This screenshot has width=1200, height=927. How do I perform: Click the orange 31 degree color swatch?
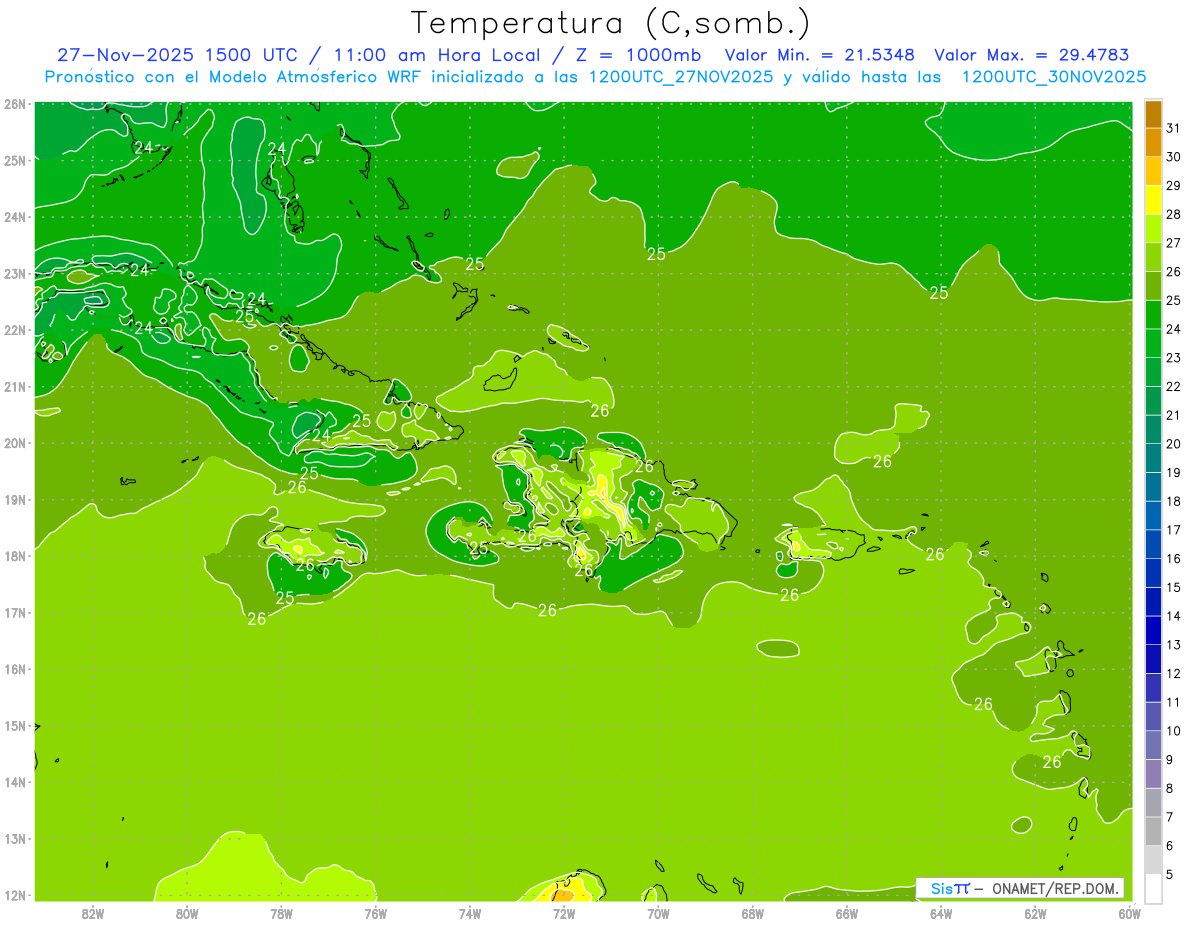(1153, 115)
